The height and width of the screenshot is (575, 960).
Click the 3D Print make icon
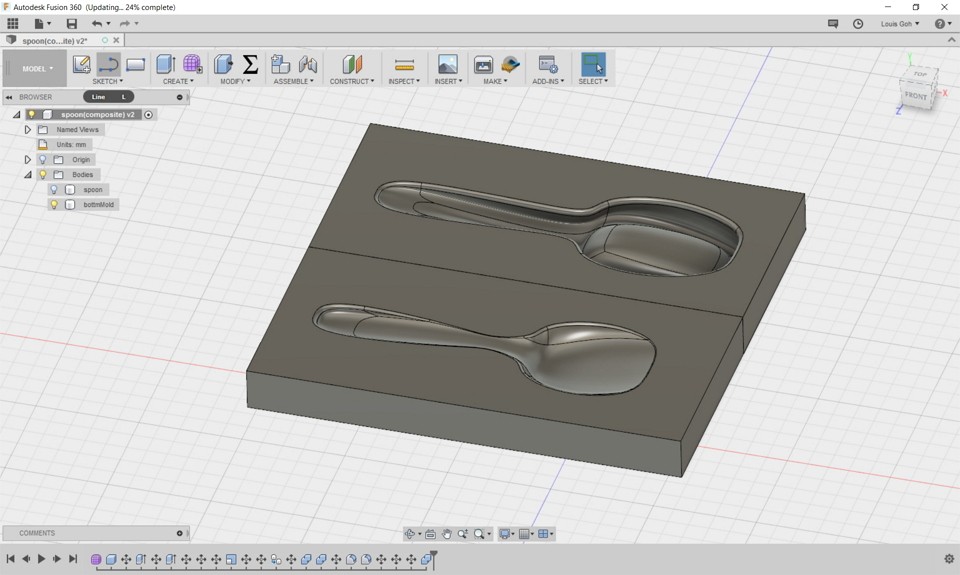[483, 64]
